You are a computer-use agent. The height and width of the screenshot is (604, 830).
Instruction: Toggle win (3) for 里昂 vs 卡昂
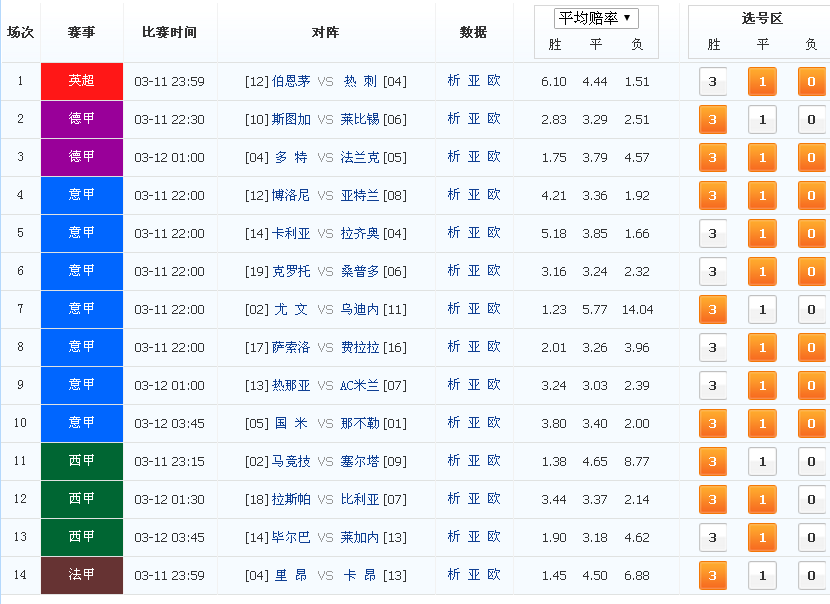(712, 575)
